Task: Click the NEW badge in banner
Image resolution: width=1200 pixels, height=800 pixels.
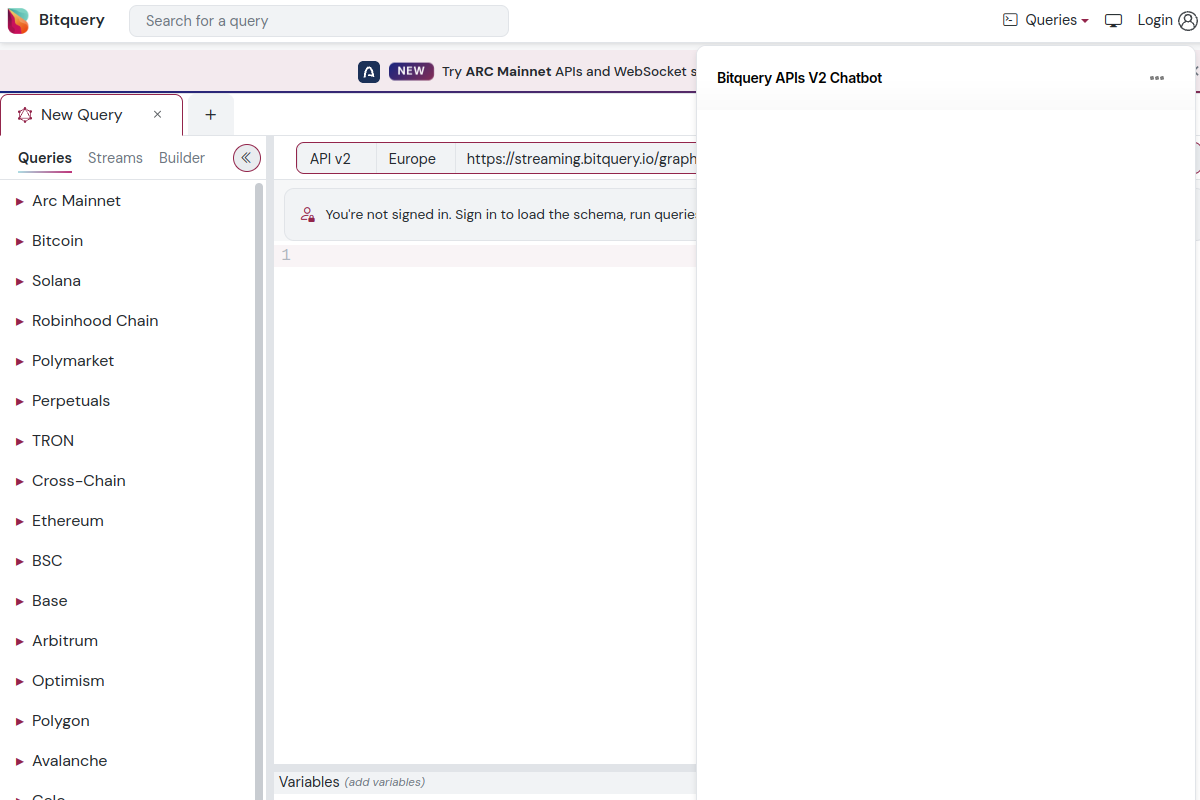Action: [x=411, y=71]
